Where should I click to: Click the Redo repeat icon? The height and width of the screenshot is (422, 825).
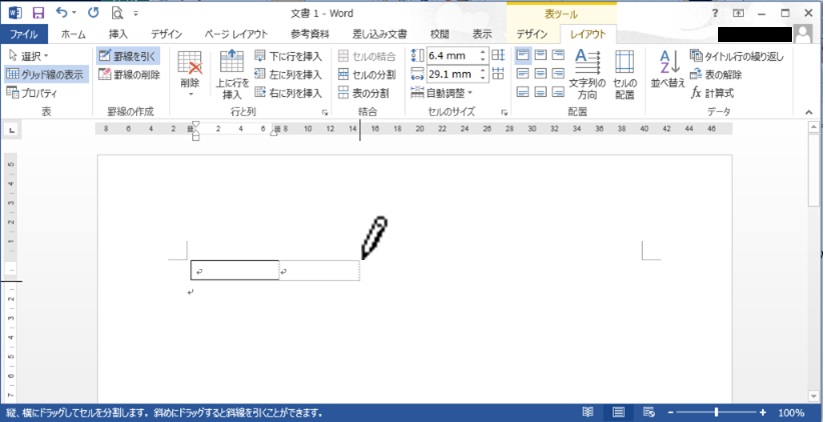tap(94, 13)
